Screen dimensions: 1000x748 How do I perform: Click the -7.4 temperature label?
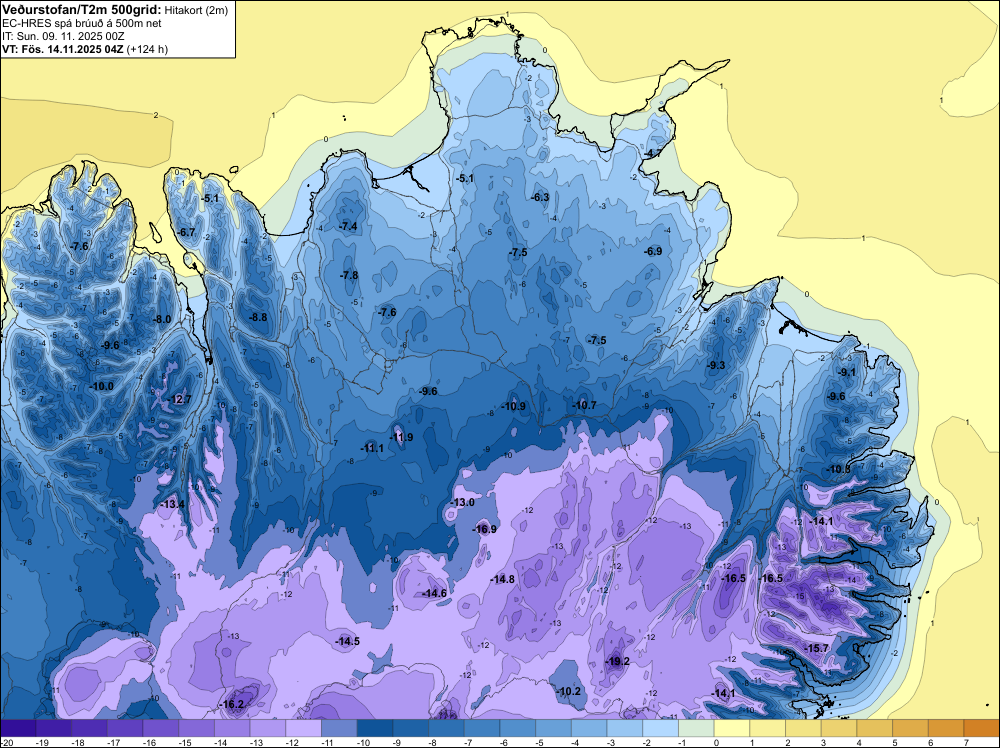pos(348,226)
